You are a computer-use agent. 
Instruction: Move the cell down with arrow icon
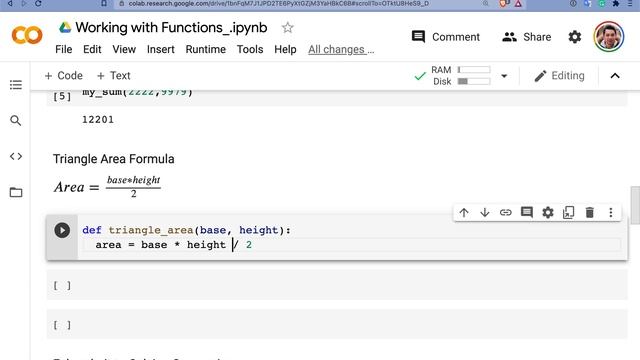pyautogui.click(x=484, y=213)
